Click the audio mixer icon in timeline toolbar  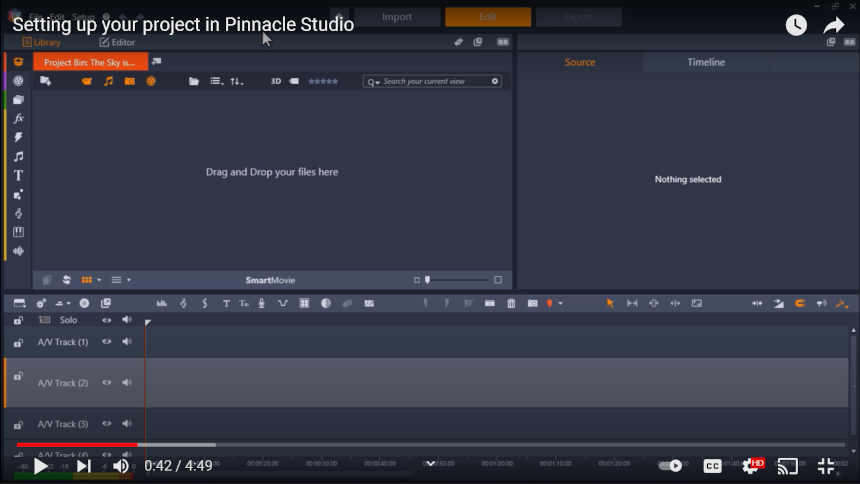point(161,303)
